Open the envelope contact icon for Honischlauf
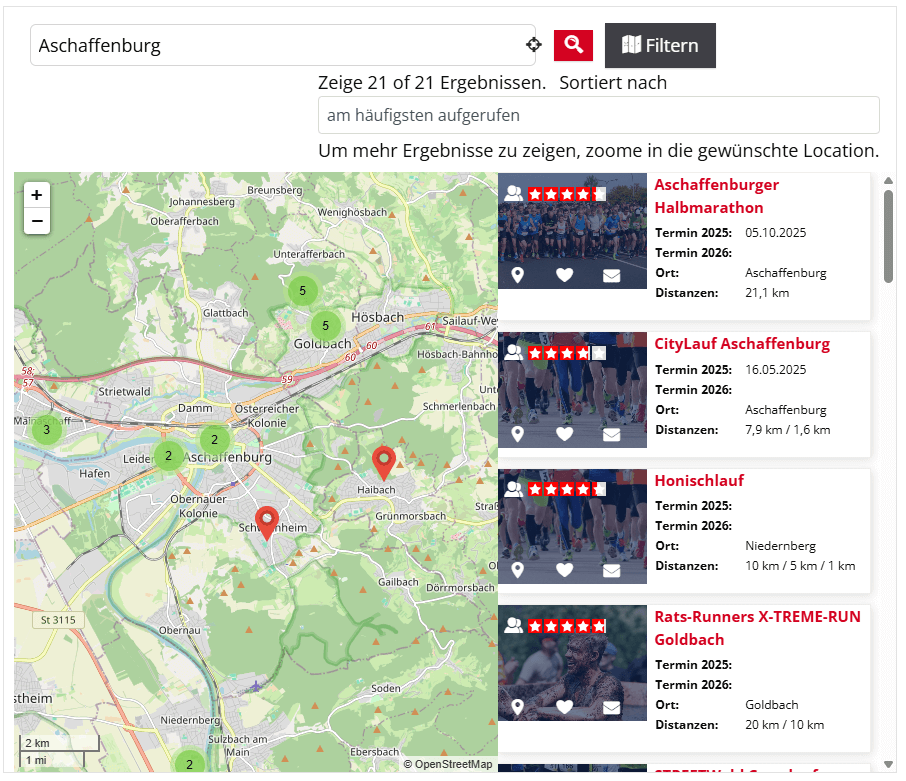Viewport: 906px width, 781px height. coord(611,570)
